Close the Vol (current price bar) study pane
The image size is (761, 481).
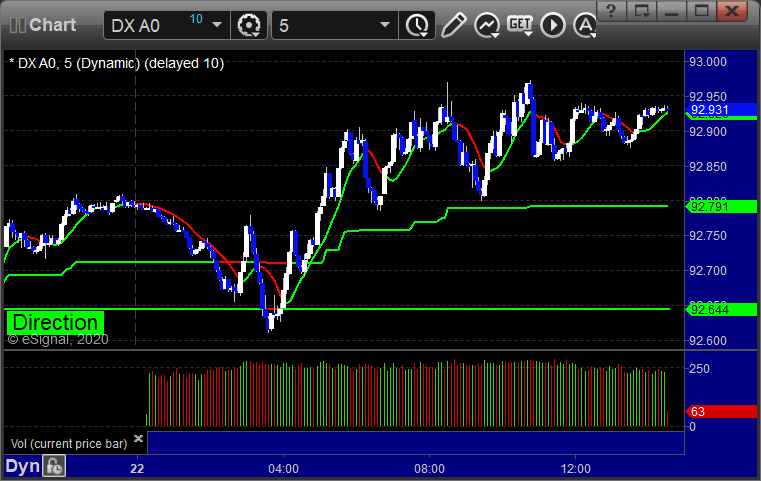tap(138, 439)
